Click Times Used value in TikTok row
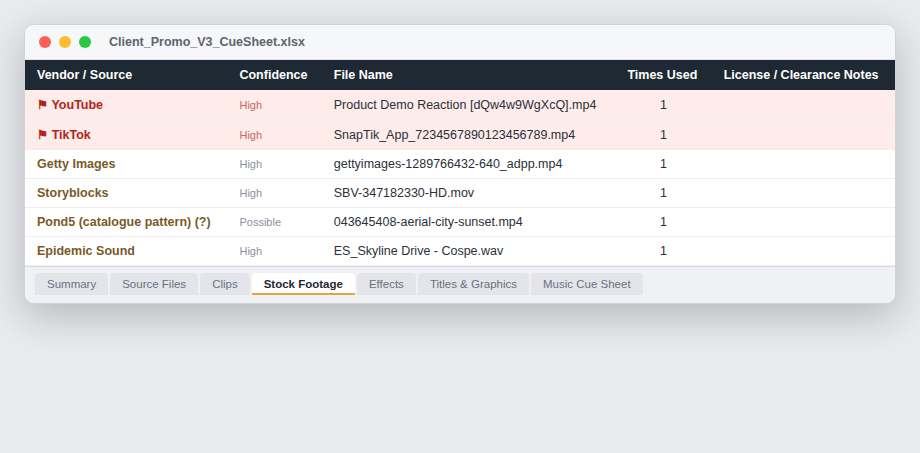The height and width of the screenshot is (453, 920). point(663,135)
